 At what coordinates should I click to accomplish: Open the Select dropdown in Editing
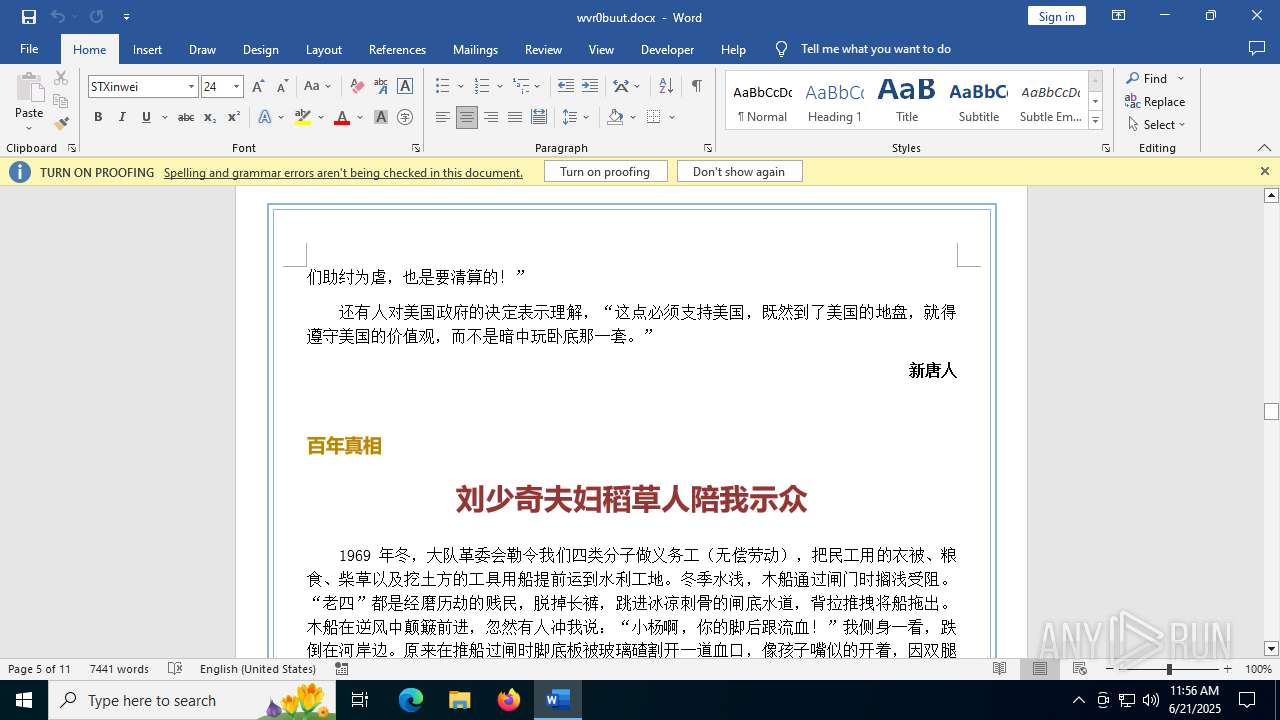(1156, 125)
